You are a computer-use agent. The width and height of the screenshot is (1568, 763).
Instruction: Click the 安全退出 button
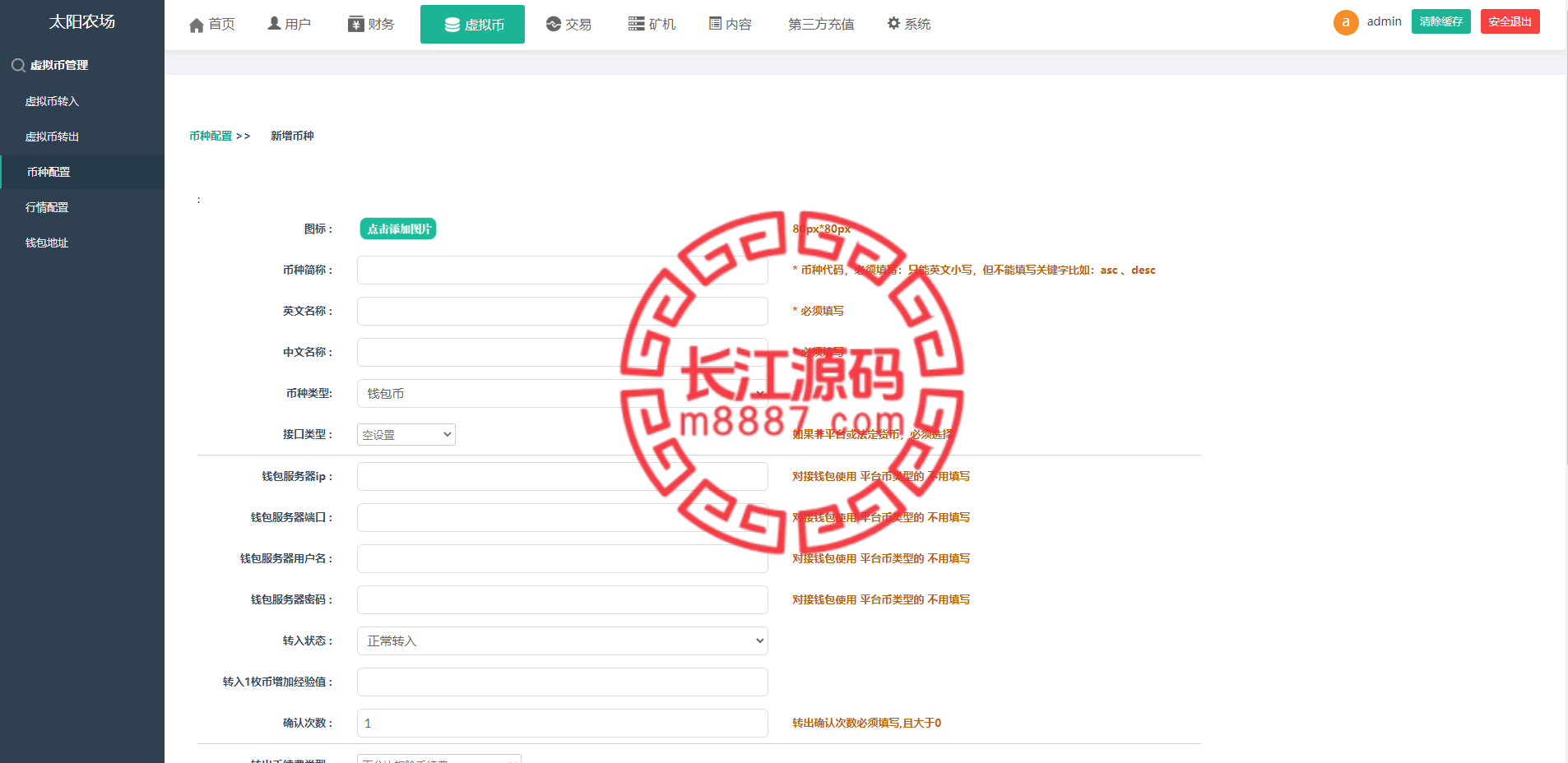tap(1510, 21)
